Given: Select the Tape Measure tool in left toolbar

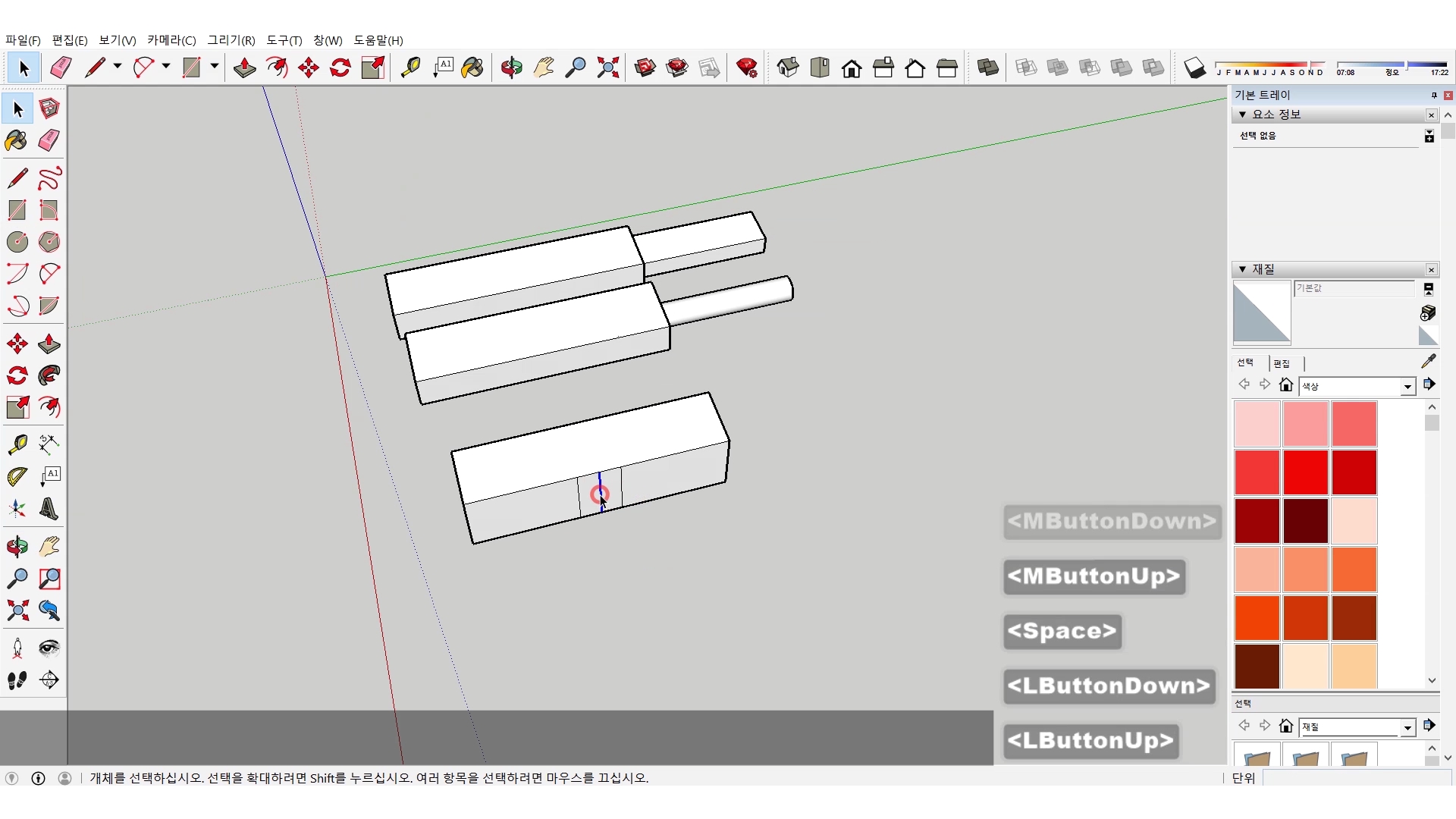Looking at the screenshot, I should click(x=17, y=444).
